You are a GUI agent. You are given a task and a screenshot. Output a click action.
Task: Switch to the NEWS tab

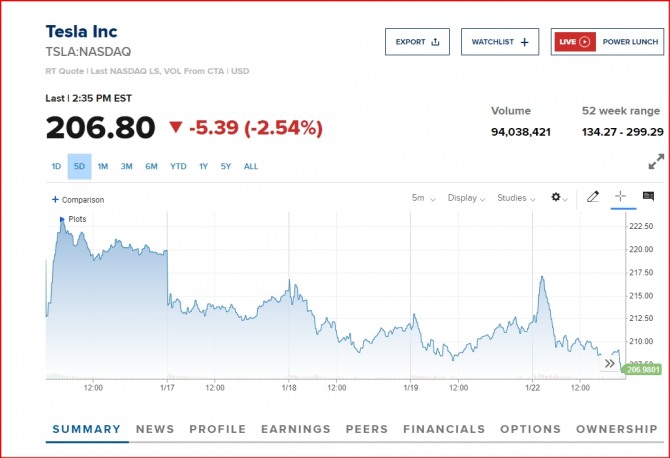click(x=155, y=429)
